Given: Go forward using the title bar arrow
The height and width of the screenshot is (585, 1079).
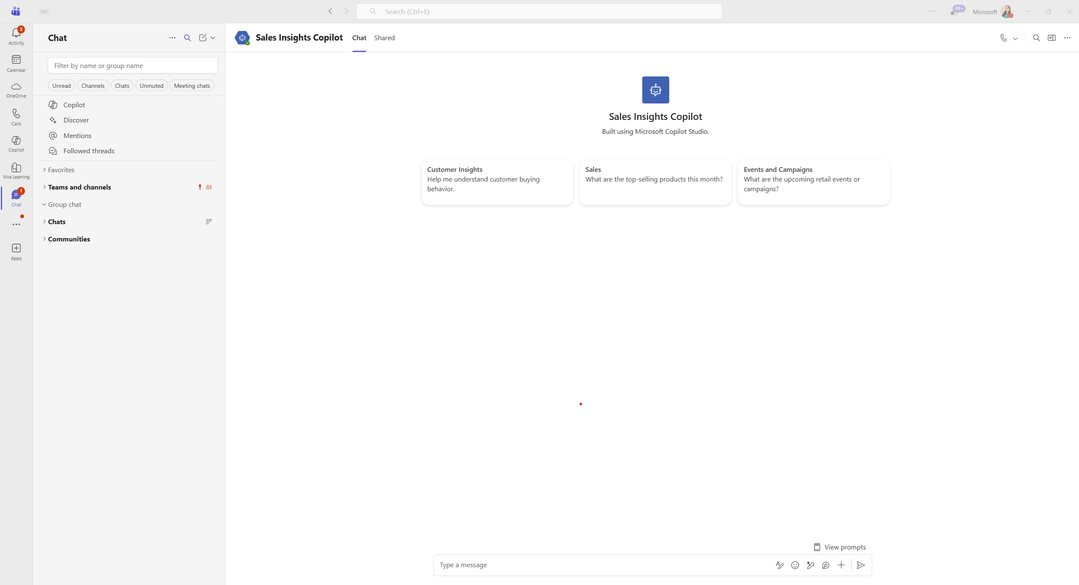Looking at the screenshot, I should [x=346, y=11].
